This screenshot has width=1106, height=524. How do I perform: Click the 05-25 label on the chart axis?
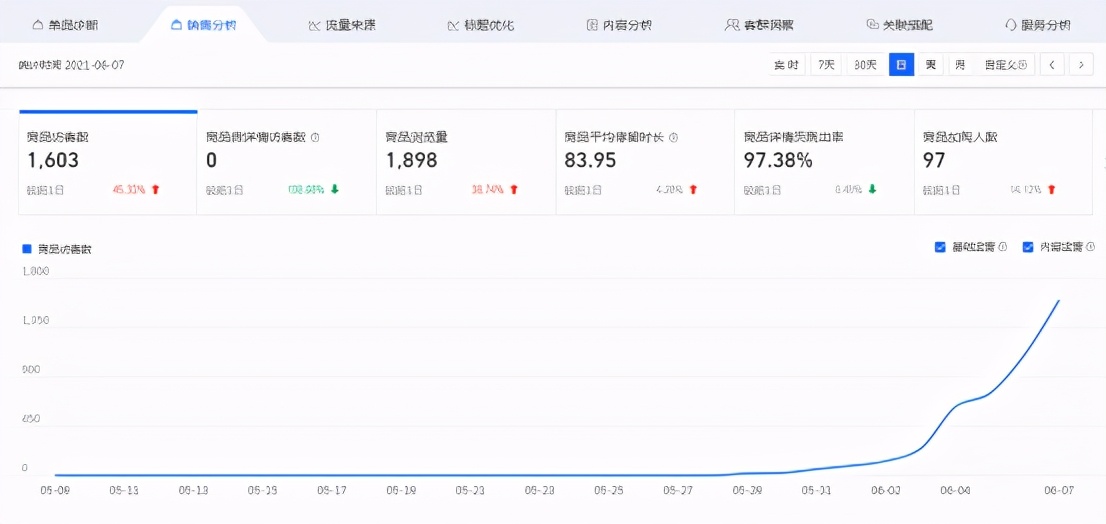tap(608, 489)
